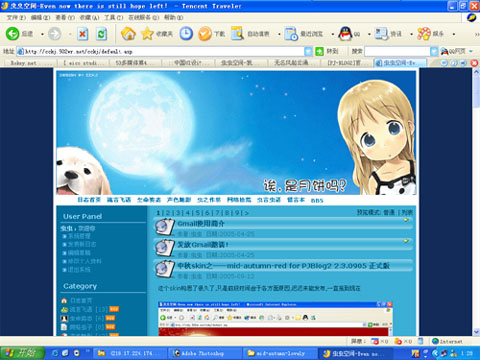Open the 查看(V) menu
The image size is (480, 360).
pos(65,17)
